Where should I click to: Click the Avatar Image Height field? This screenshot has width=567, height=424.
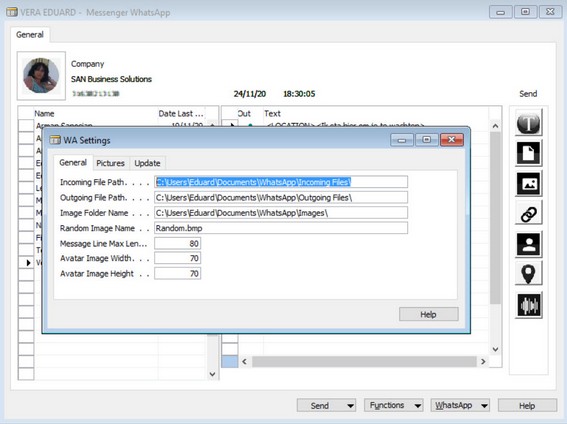178,273
